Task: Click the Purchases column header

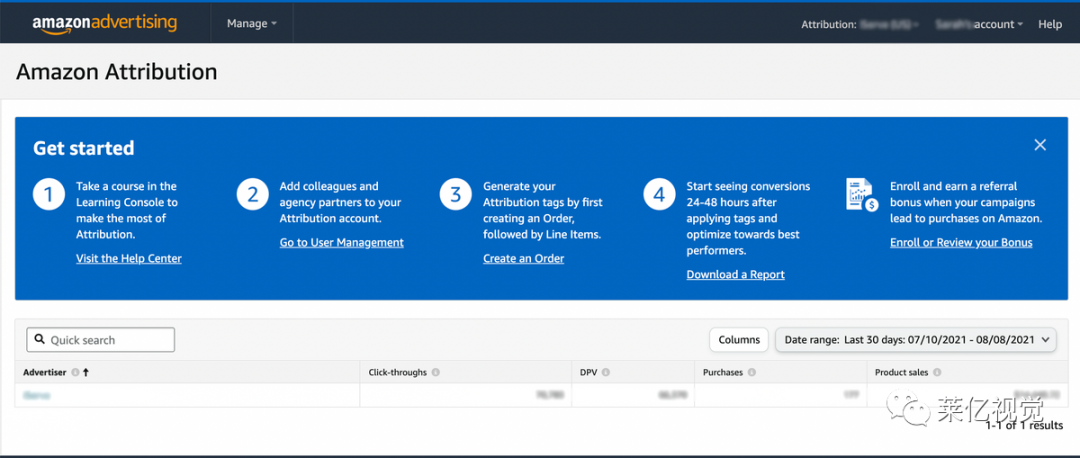Action: (x=723, y=373)
